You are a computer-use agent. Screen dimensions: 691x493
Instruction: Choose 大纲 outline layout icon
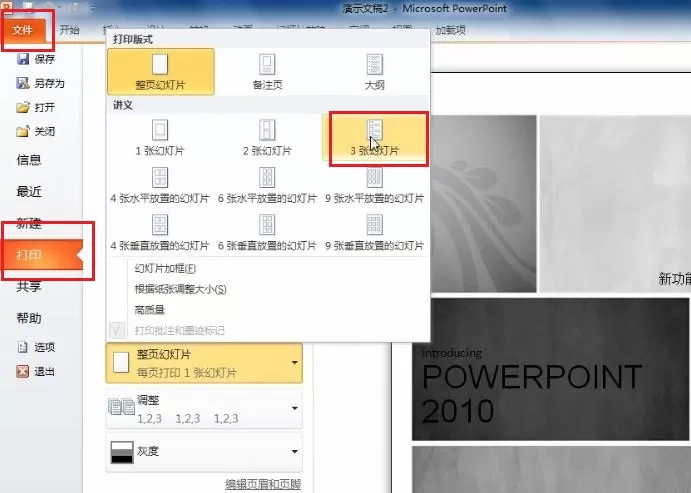point(375,64)
